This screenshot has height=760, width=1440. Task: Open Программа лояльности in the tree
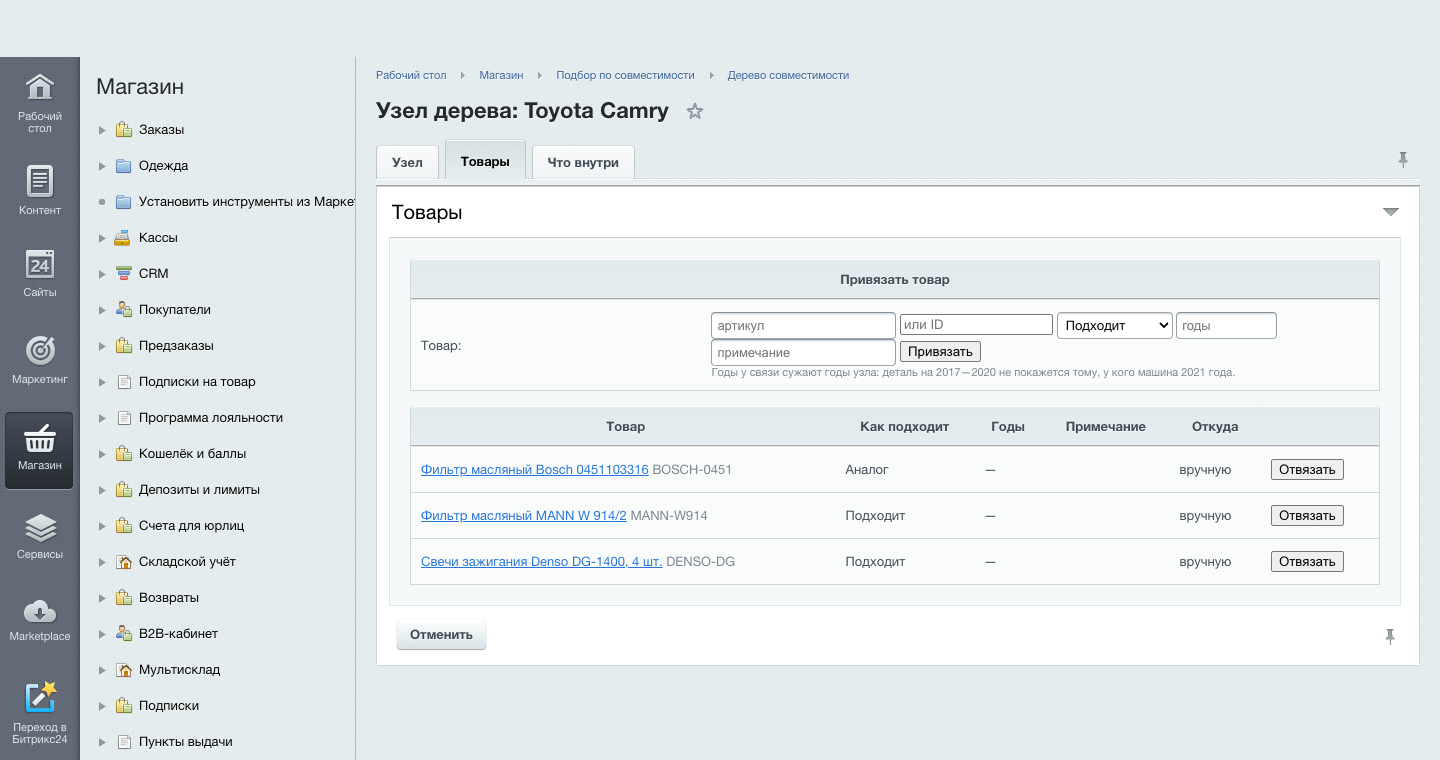211,418
